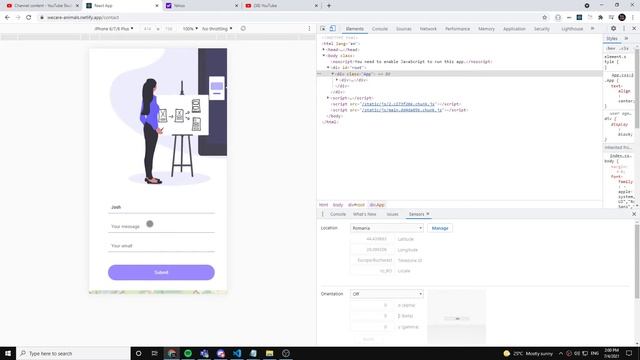Screen dimensions: 640x360
Task: Open Chrome profile avatar
Action: 622,17
